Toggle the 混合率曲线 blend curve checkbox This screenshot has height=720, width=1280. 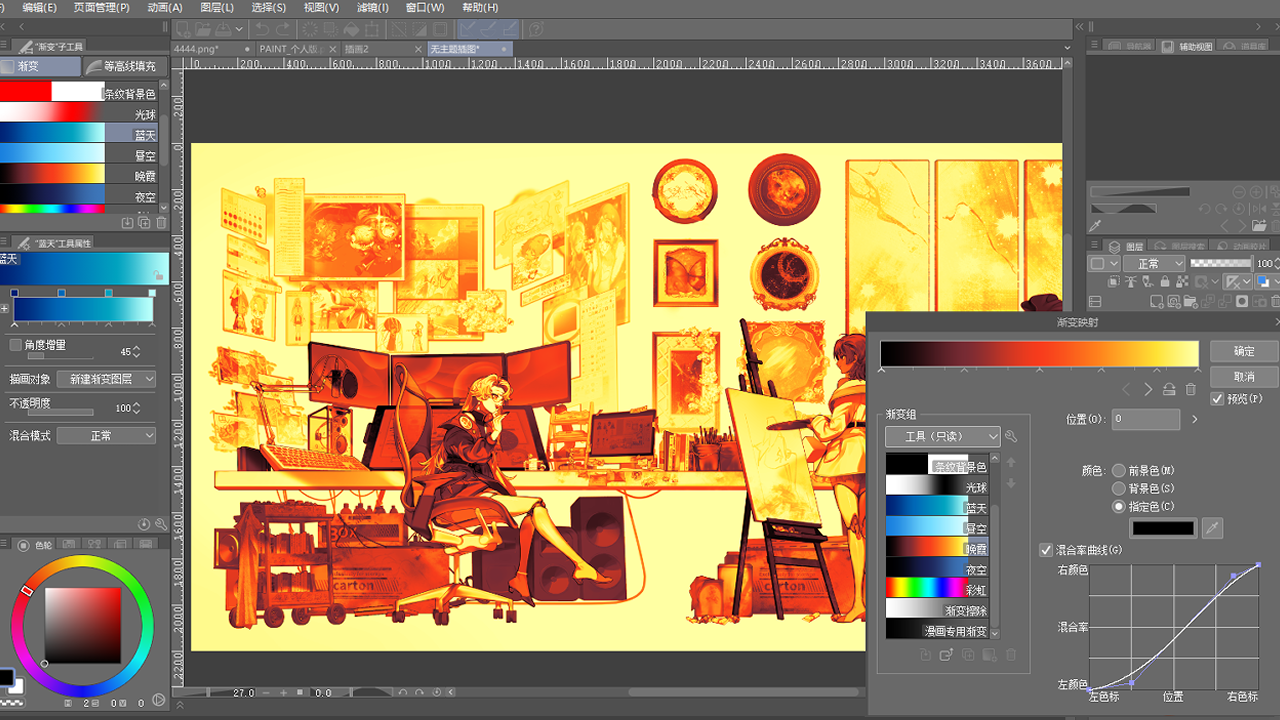(1046, 550)
